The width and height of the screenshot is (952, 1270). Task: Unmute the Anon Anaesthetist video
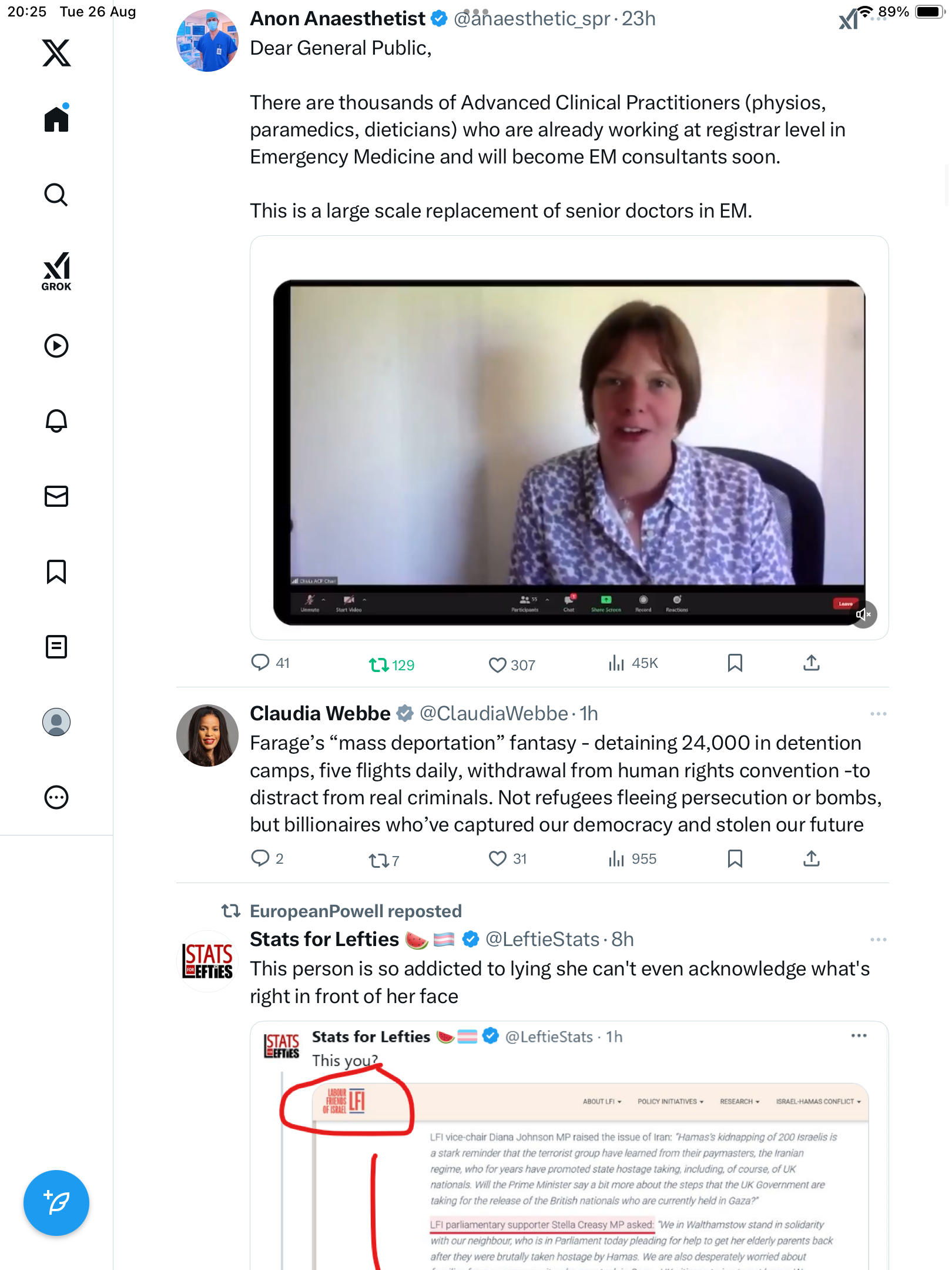[x=863, y=614]
